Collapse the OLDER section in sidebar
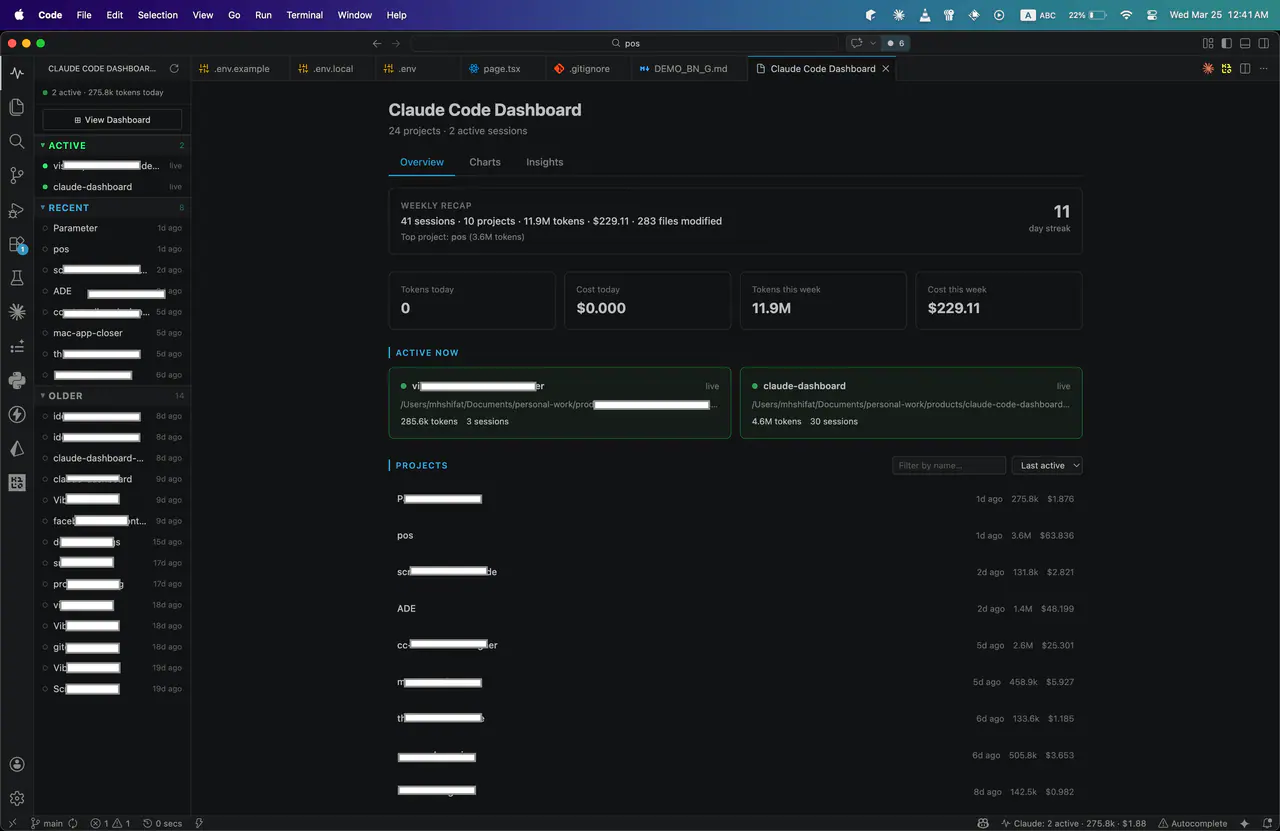Image resolution: width=1280 pixels, height=831 pixels. [x=112, y=396]
